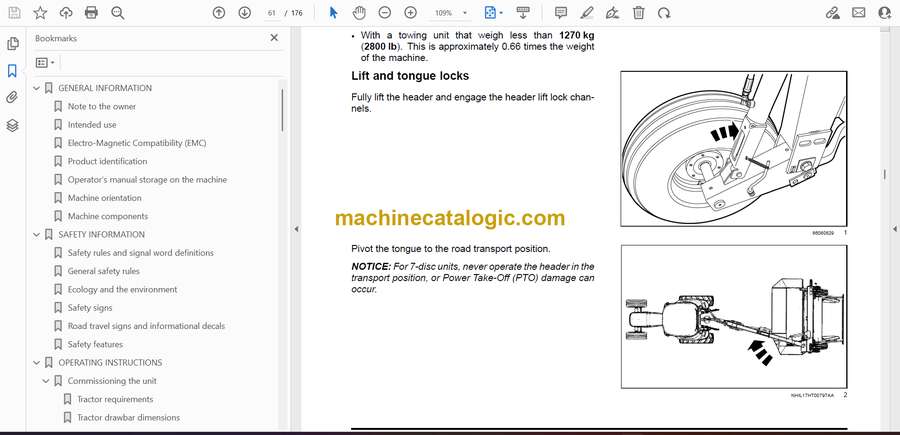Send the file by email envelope icon

pos(859,13)
